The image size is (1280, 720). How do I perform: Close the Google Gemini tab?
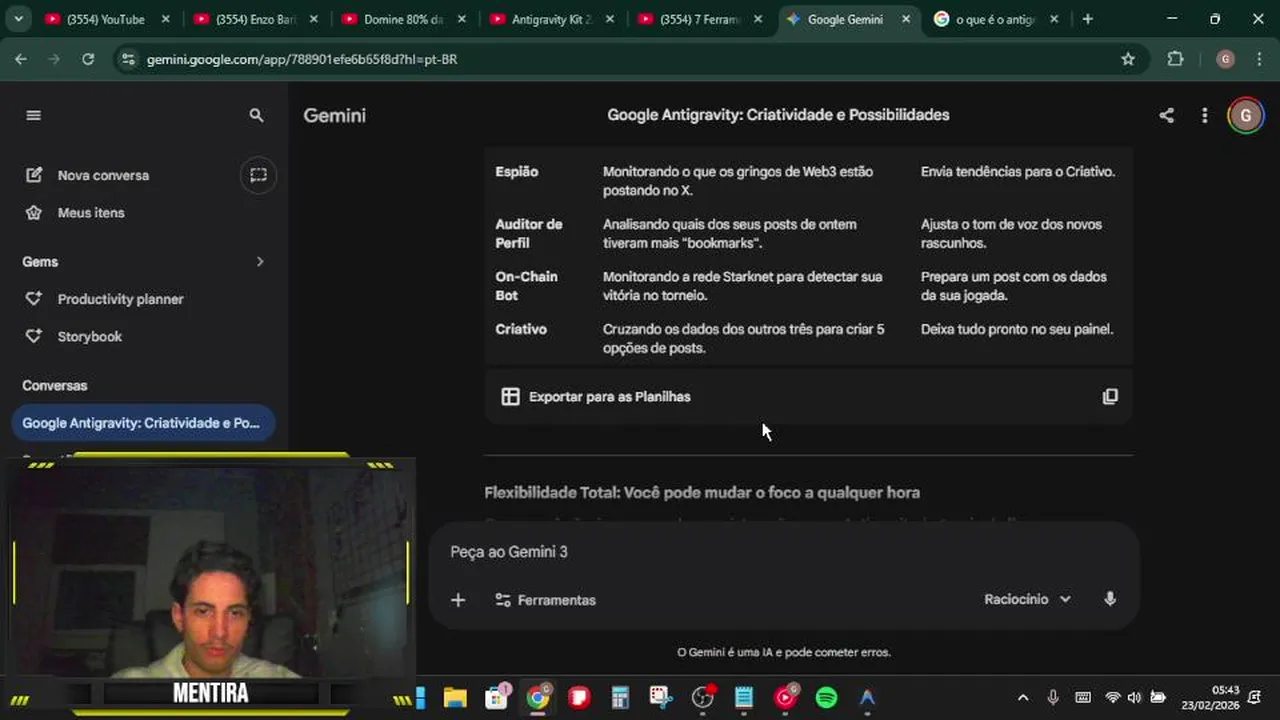906,19
